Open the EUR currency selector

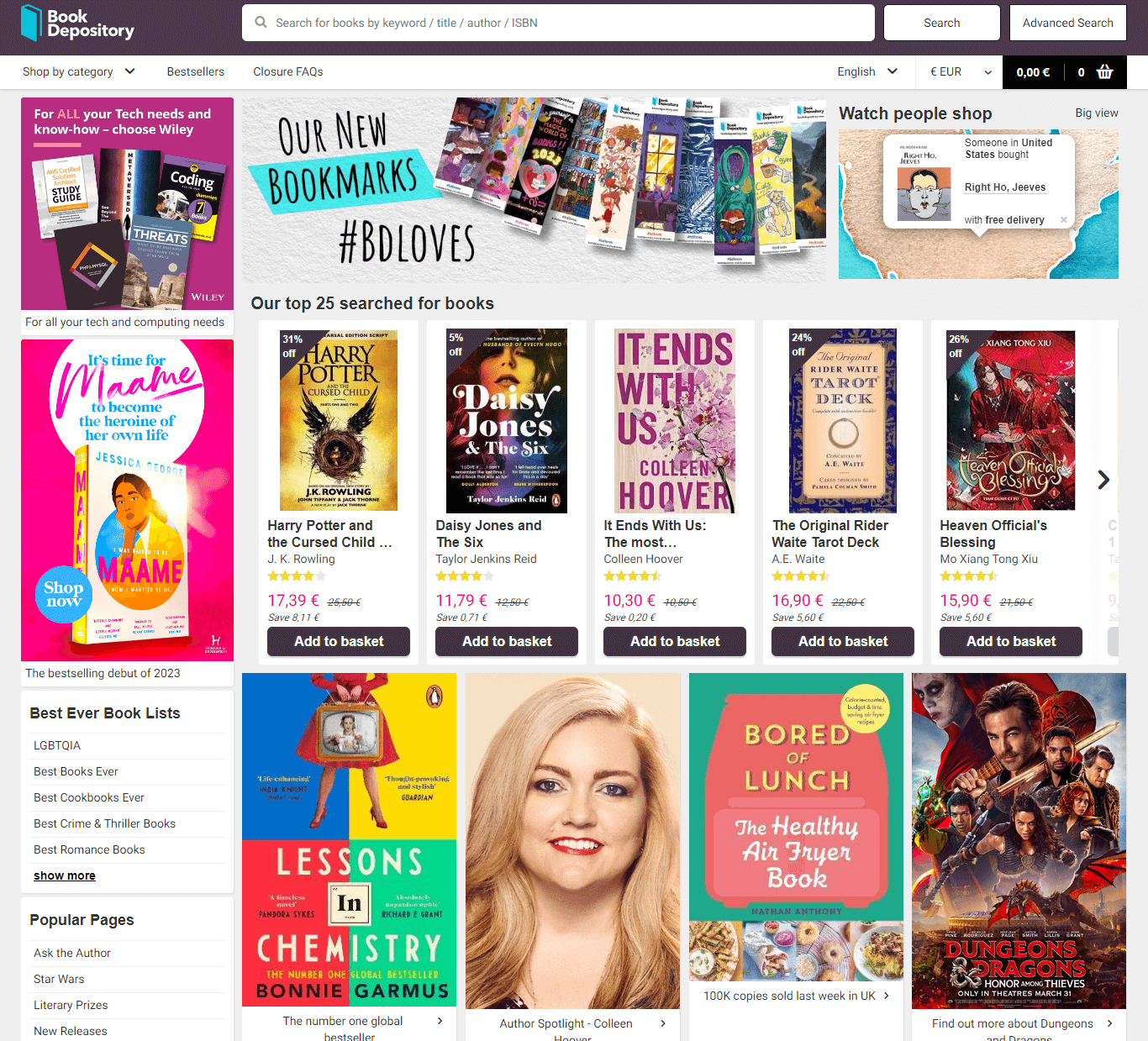click(960, 72)
